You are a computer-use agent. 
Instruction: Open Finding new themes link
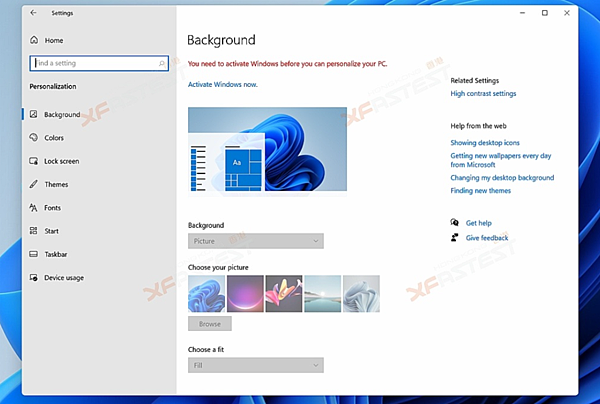click(481, 191)
